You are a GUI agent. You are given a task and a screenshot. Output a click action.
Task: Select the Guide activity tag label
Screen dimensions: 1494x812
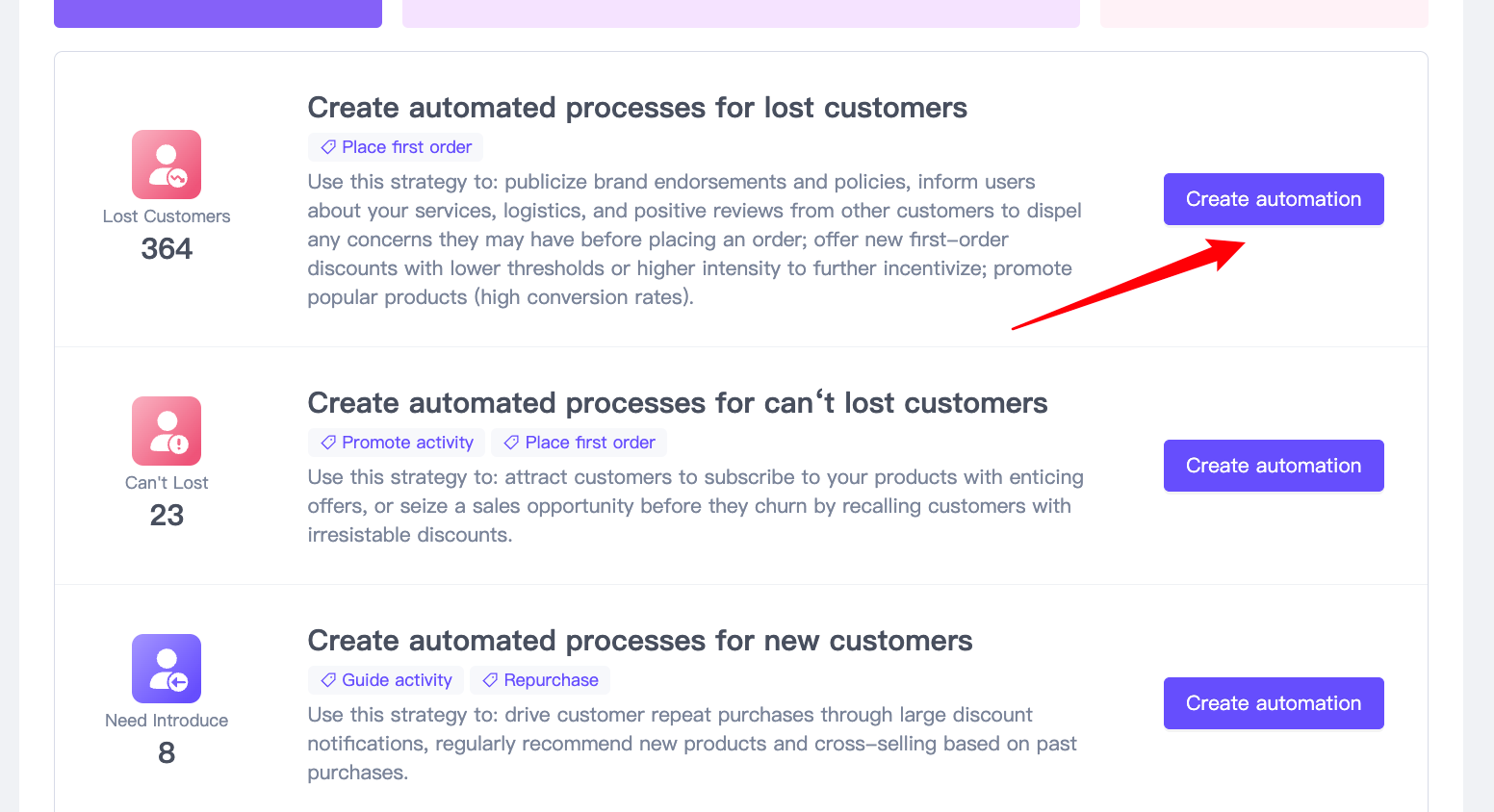tap(397, 680)
